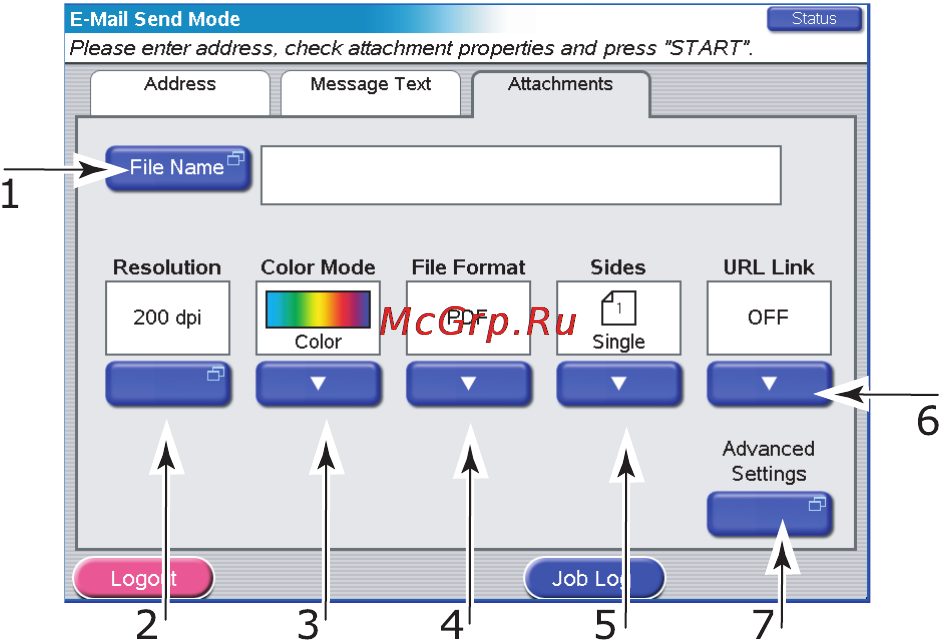Click the Resolution label
Viewport: 944px width, 640px height.
coord(167,267)
